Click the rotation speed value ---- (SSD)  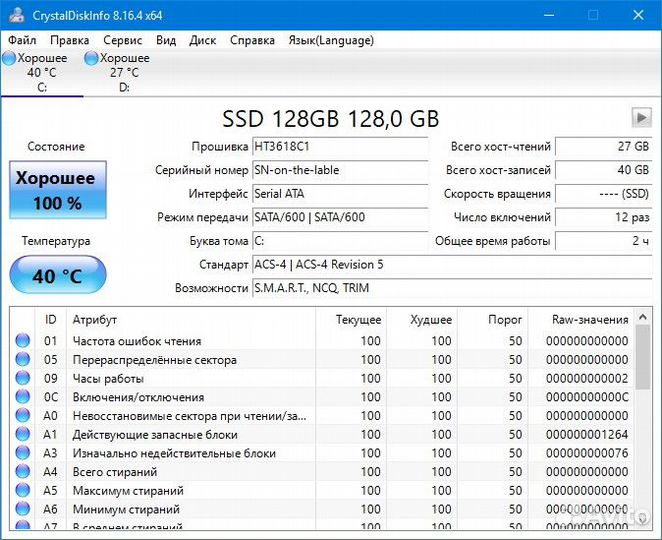tap(604, 194)
